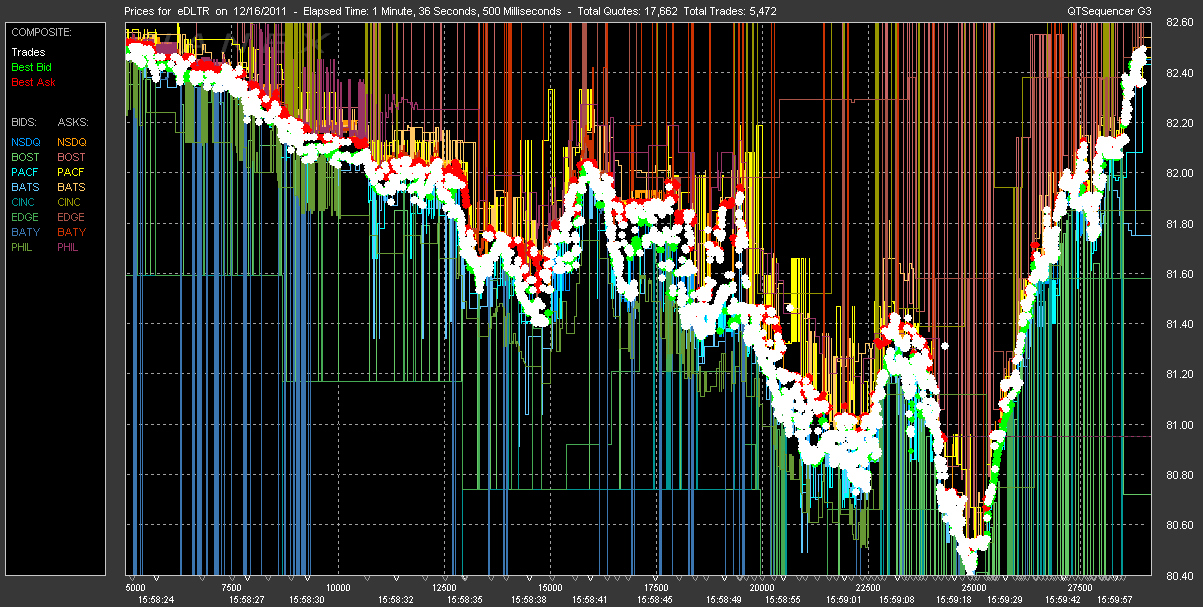Screen dimensions: 1203x607
Task: Pick BOST in the BIDS legend column
Action: pos(26,157)
